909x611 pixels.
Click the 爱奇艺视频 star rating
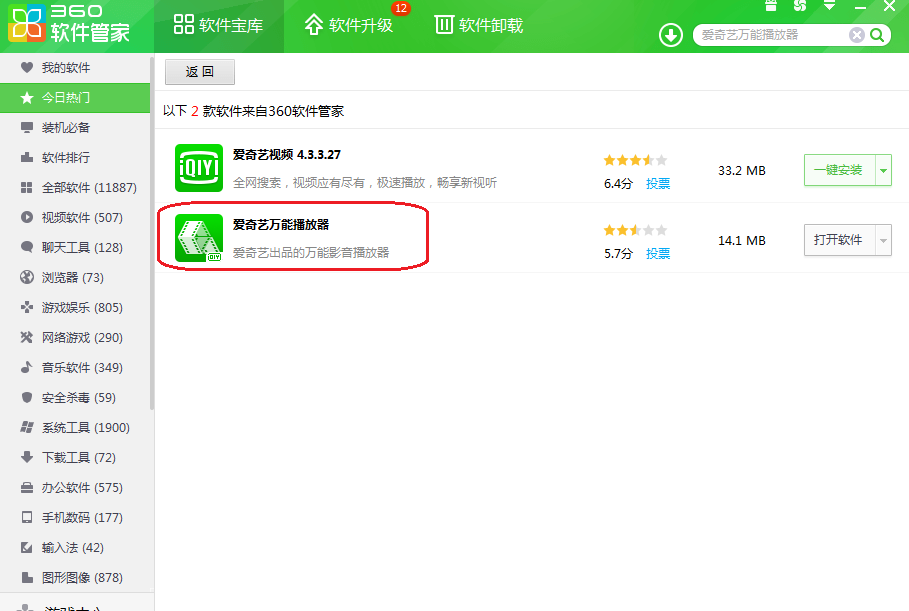point(635,160)
